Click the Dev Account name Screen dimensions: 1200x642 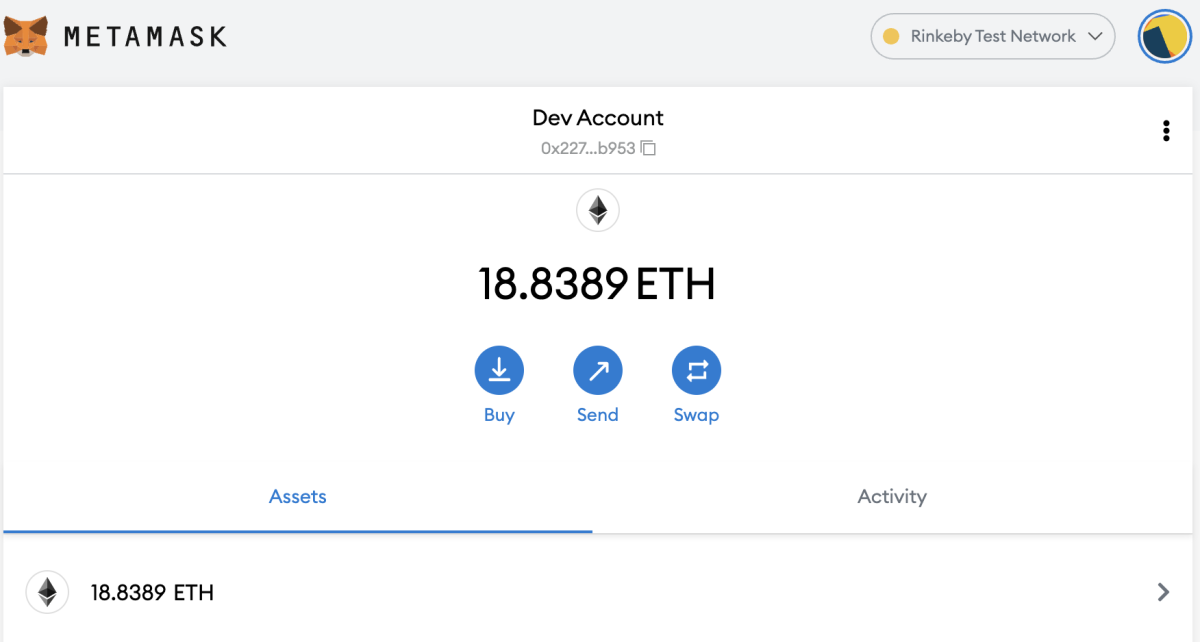pyautogui.click(x=597, y=117)
